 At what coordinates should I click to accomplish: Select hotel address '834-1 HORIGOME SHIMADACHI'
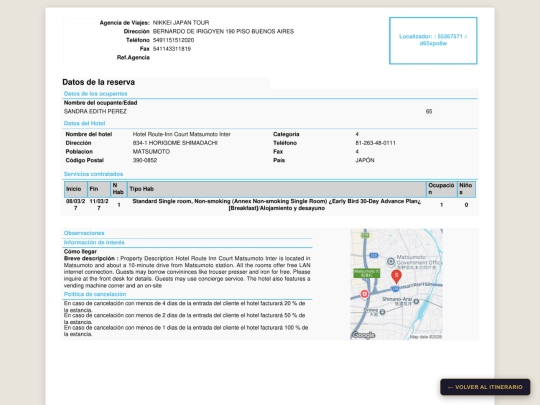[175, 143]
